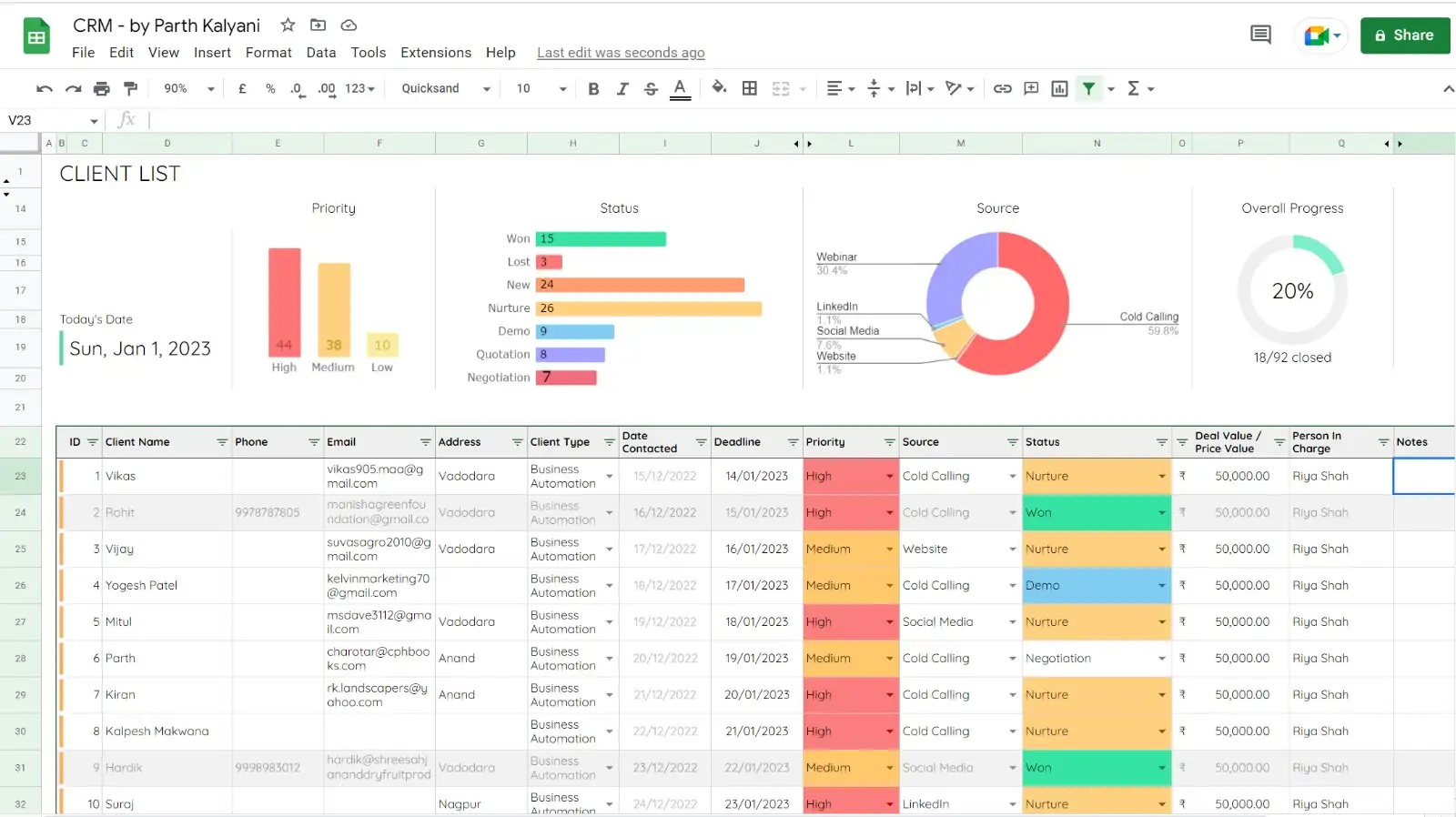
Task: Open the Google Meet call menu
Action: (x=1320, y=35)
